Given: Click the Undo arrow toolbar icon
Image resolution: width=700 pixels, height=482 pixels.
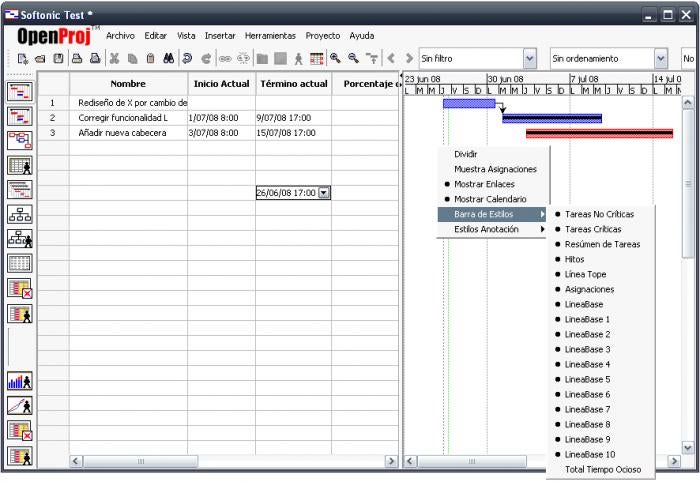Looking at the screenshot, I should 187,58.
